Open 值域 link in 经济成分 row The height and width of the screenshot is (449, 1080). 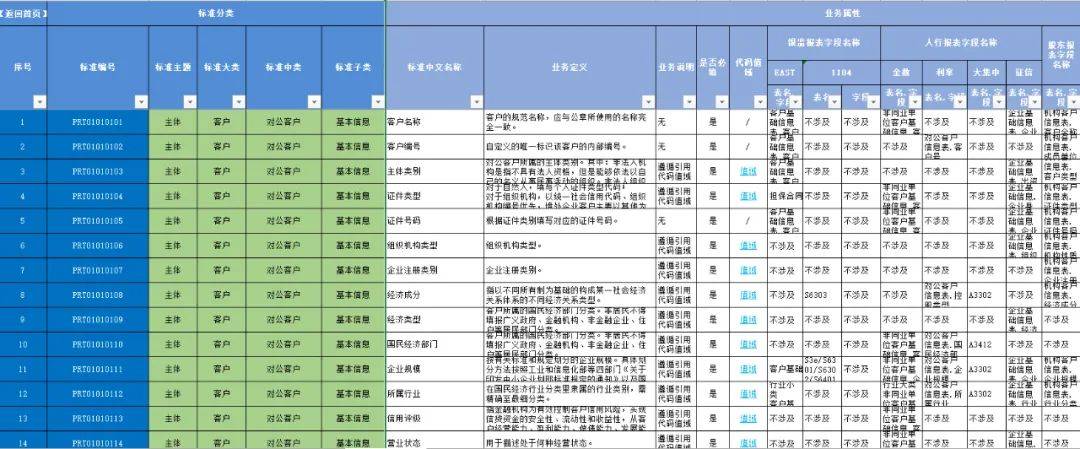click(748, 295)
